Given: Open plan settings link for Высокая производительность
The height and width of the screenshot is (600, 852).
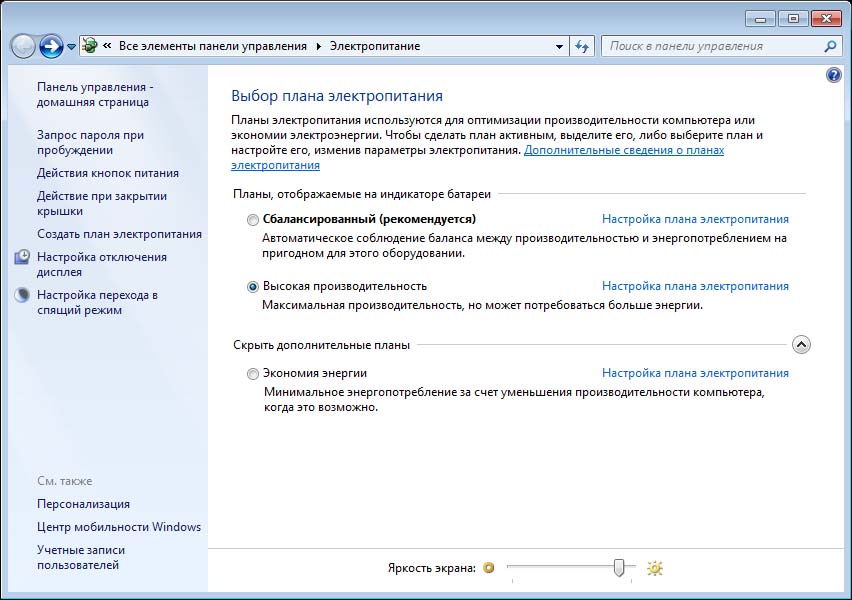Looking at the screenshot, I should click(x=695, y=286).
